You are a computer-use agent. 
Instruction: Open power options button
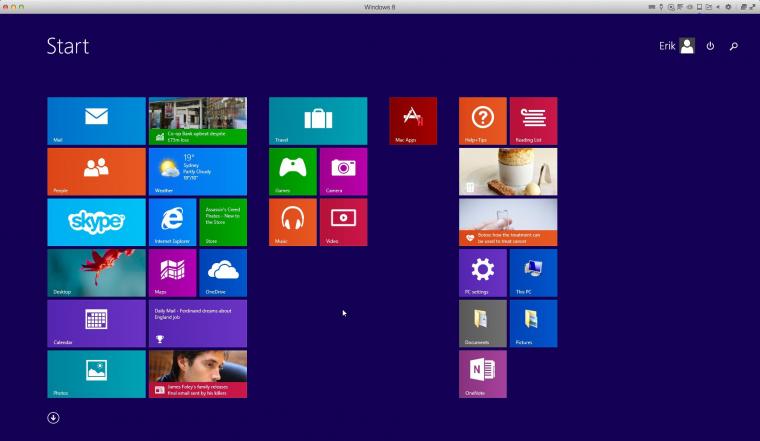click(x=710, y=46)
